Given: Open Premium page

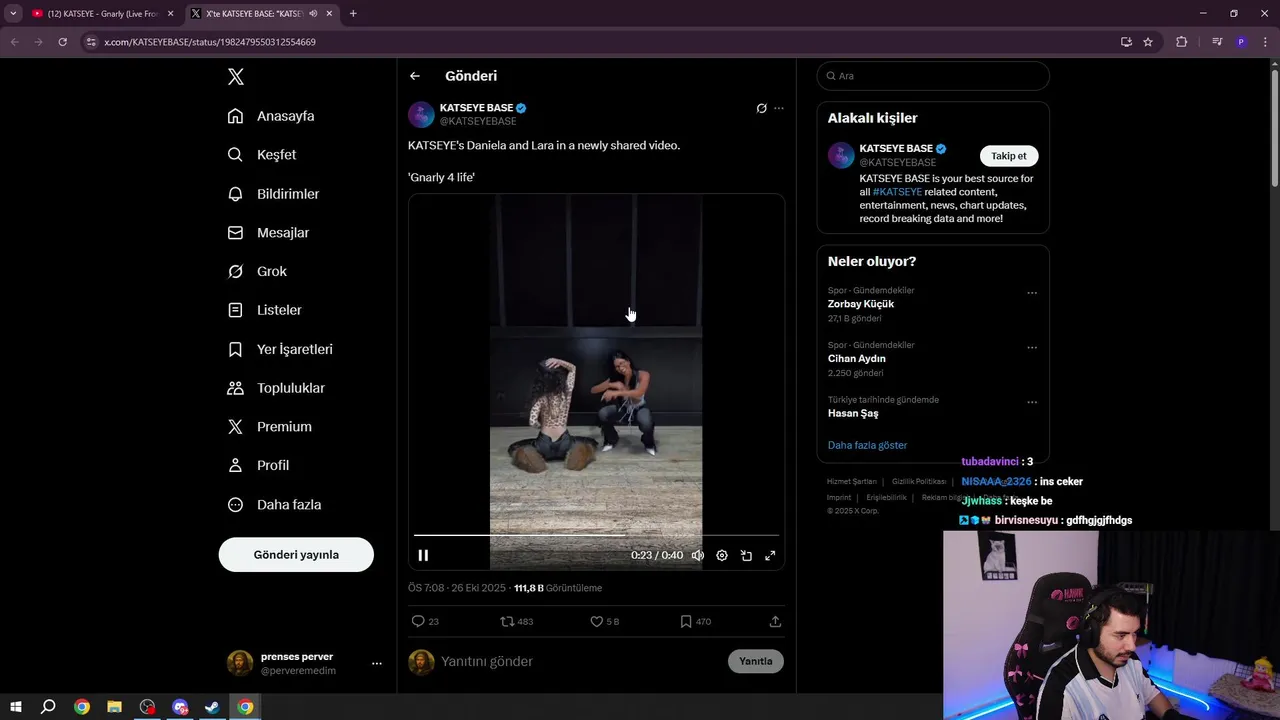Looking at the screenshot, I should coord(270,427).
